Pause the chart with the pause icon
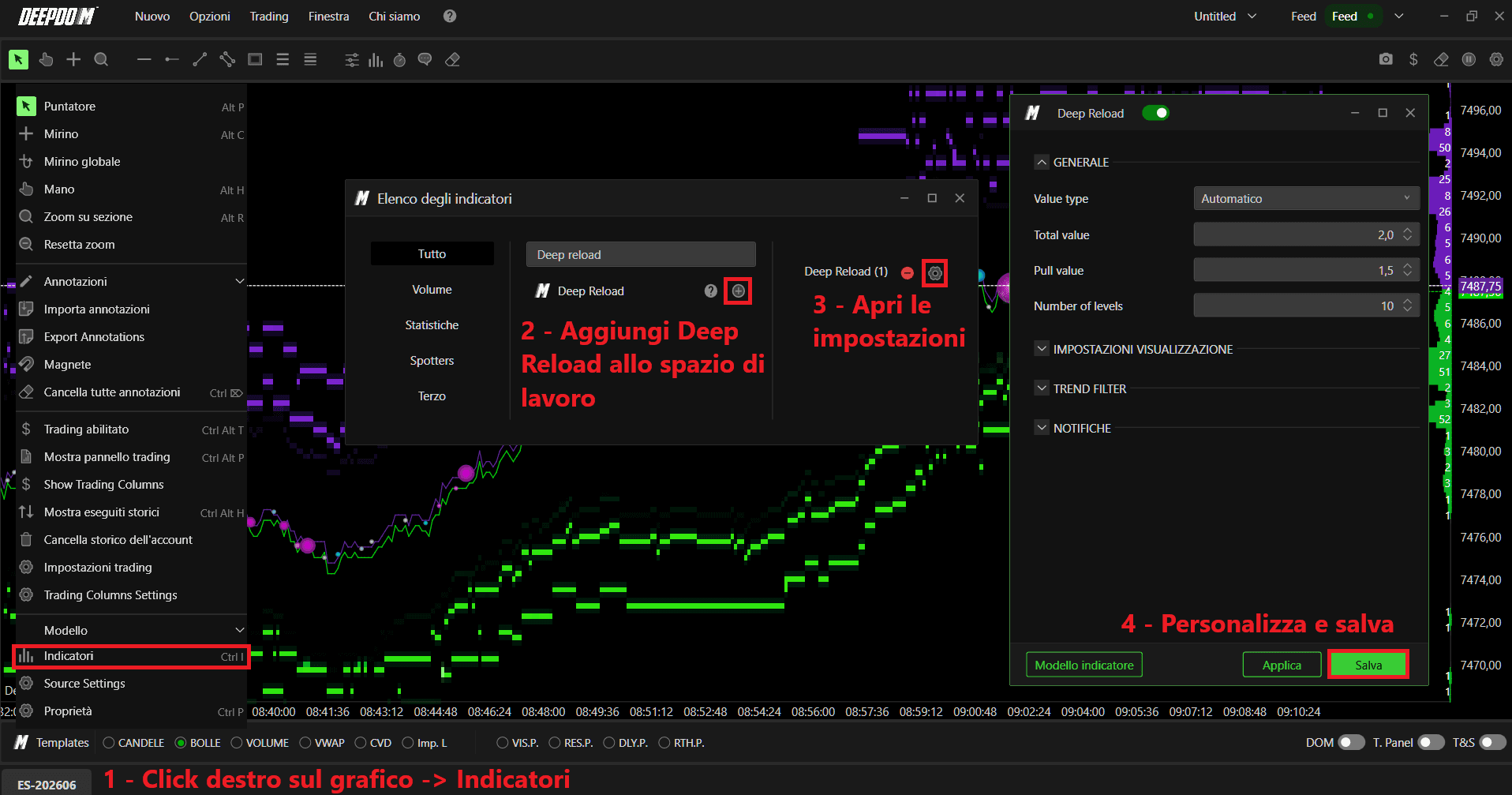1512x795 pixels. 1469,59
